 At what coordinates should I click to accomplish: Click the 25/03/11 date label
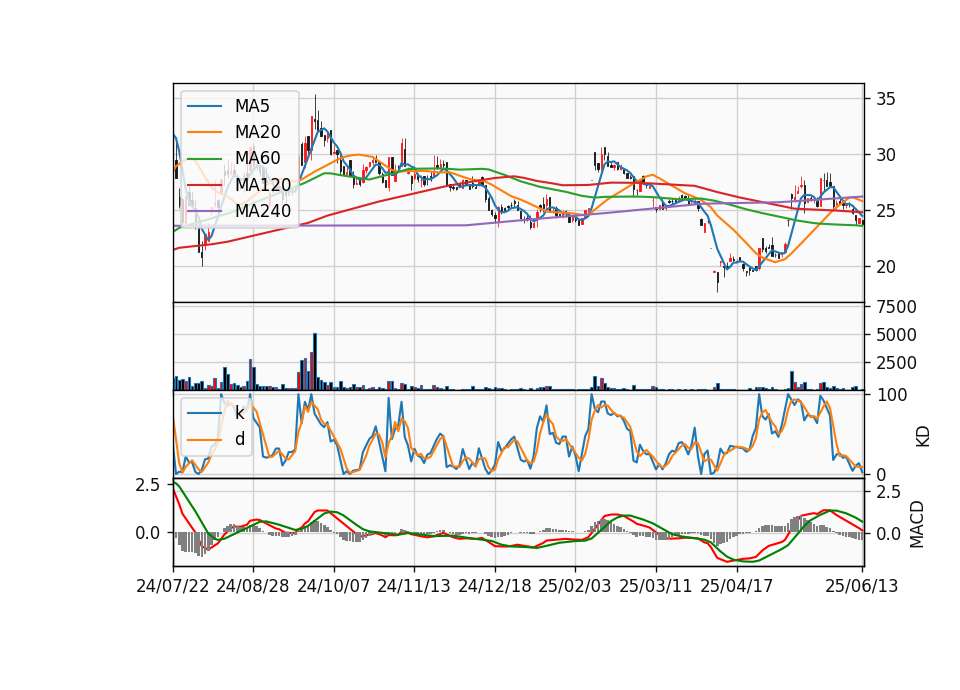(x=656, y=586)
